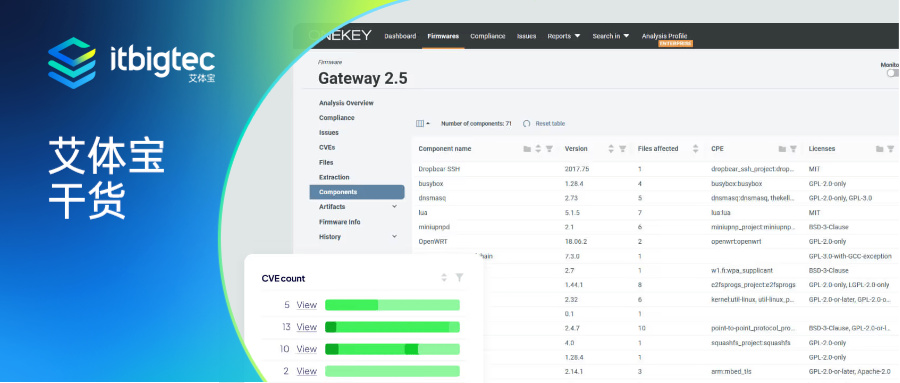Screen dimensions: 900x383
Task: Open View link for 13 CVEs
Action: 307,327
